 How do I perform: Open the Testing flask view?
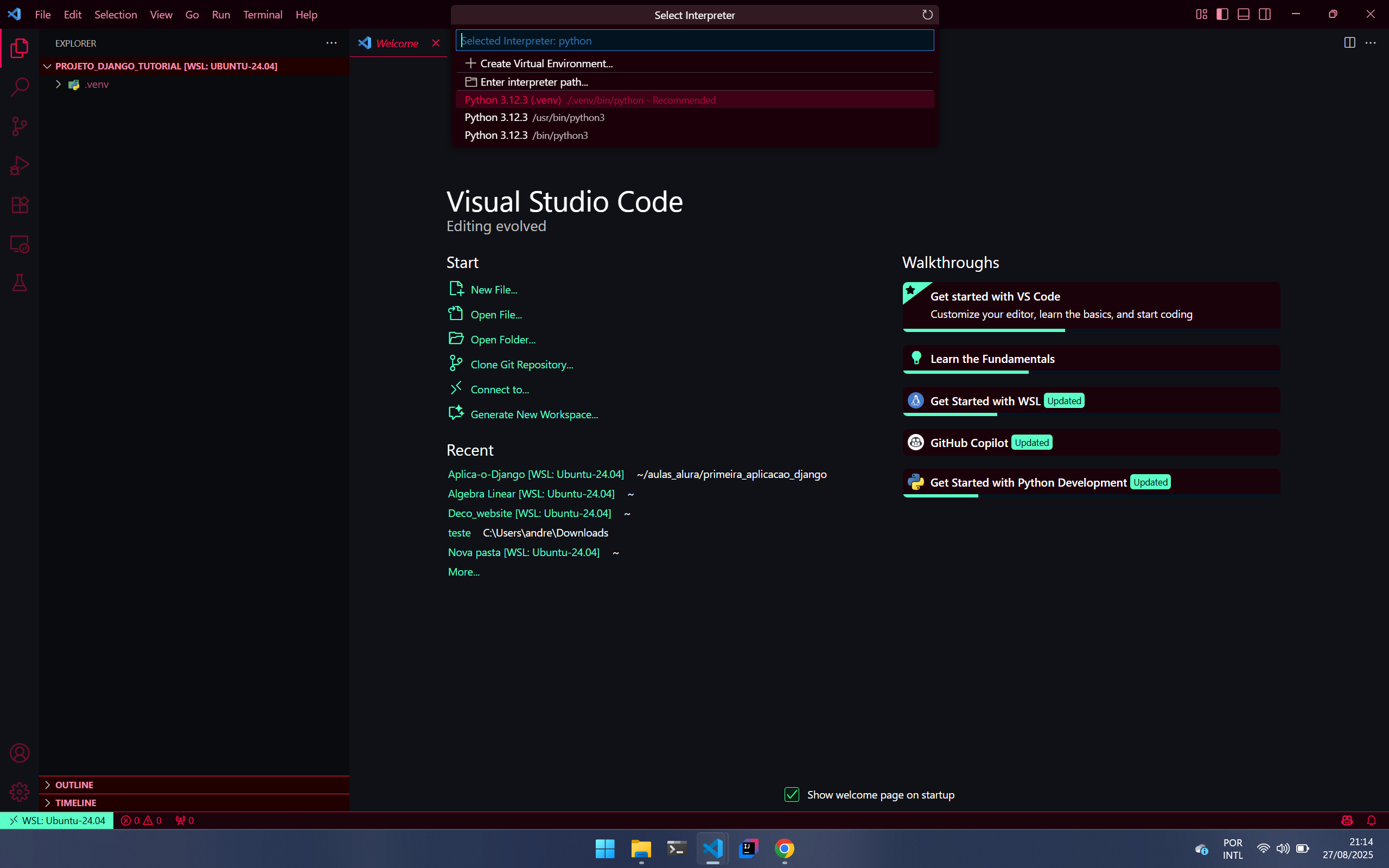point(20,283)
